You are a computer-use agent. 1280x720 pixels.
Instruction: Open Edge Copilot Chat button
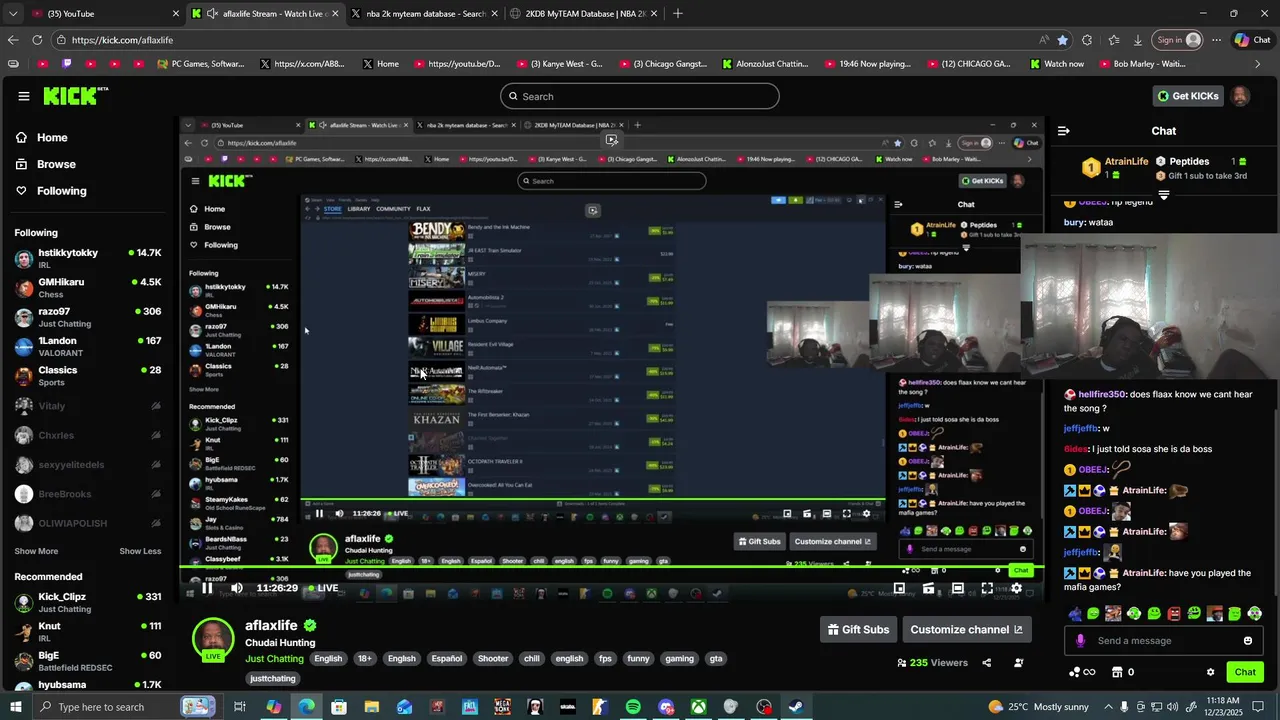1254,40
